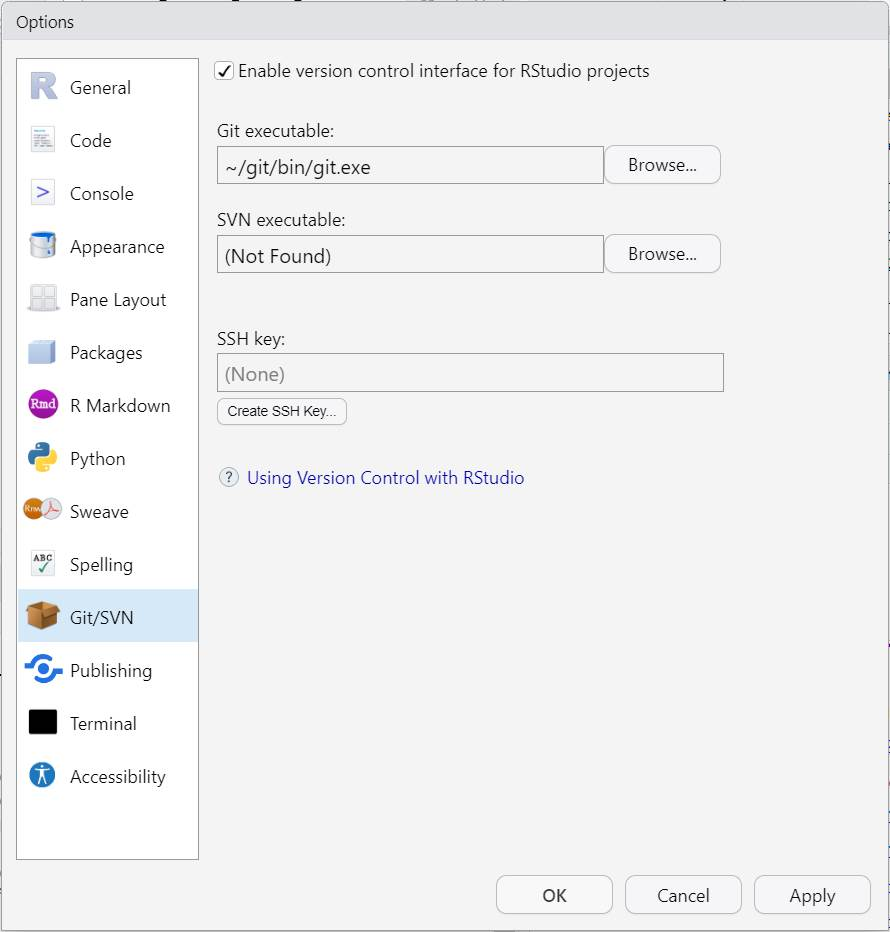This screenshot has width=890, height=932.
Task: Open Appearance settings
Action: coord(42,246)
